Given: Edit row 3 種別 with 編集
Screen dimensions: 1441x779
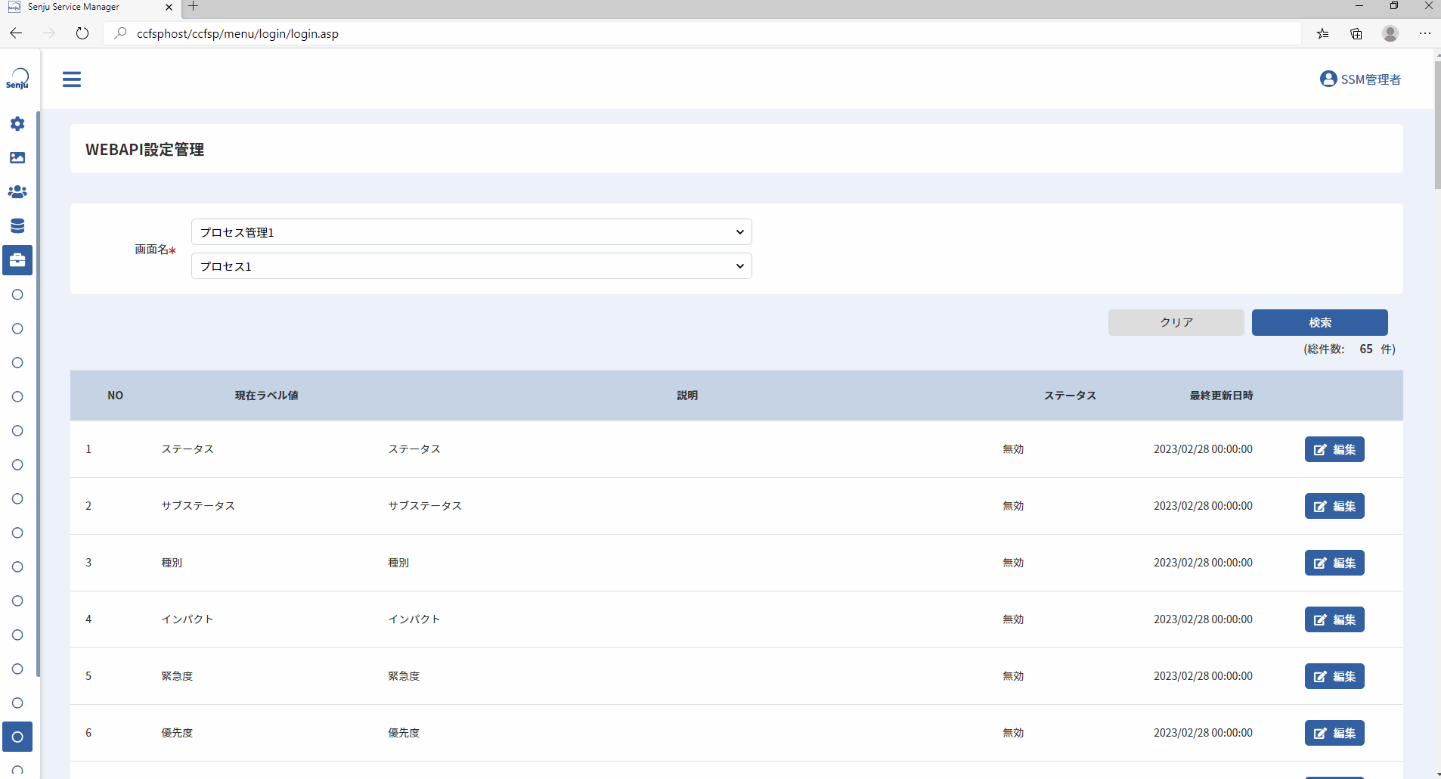Looking at the screenshot, I should [1334, 563].
